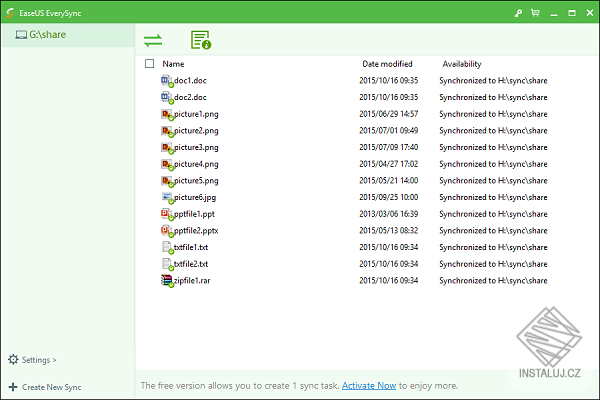The width and height of the screenshot is (600, 400).
Task: Click the sync arrows toolbar icon
Action: (153, 40)
